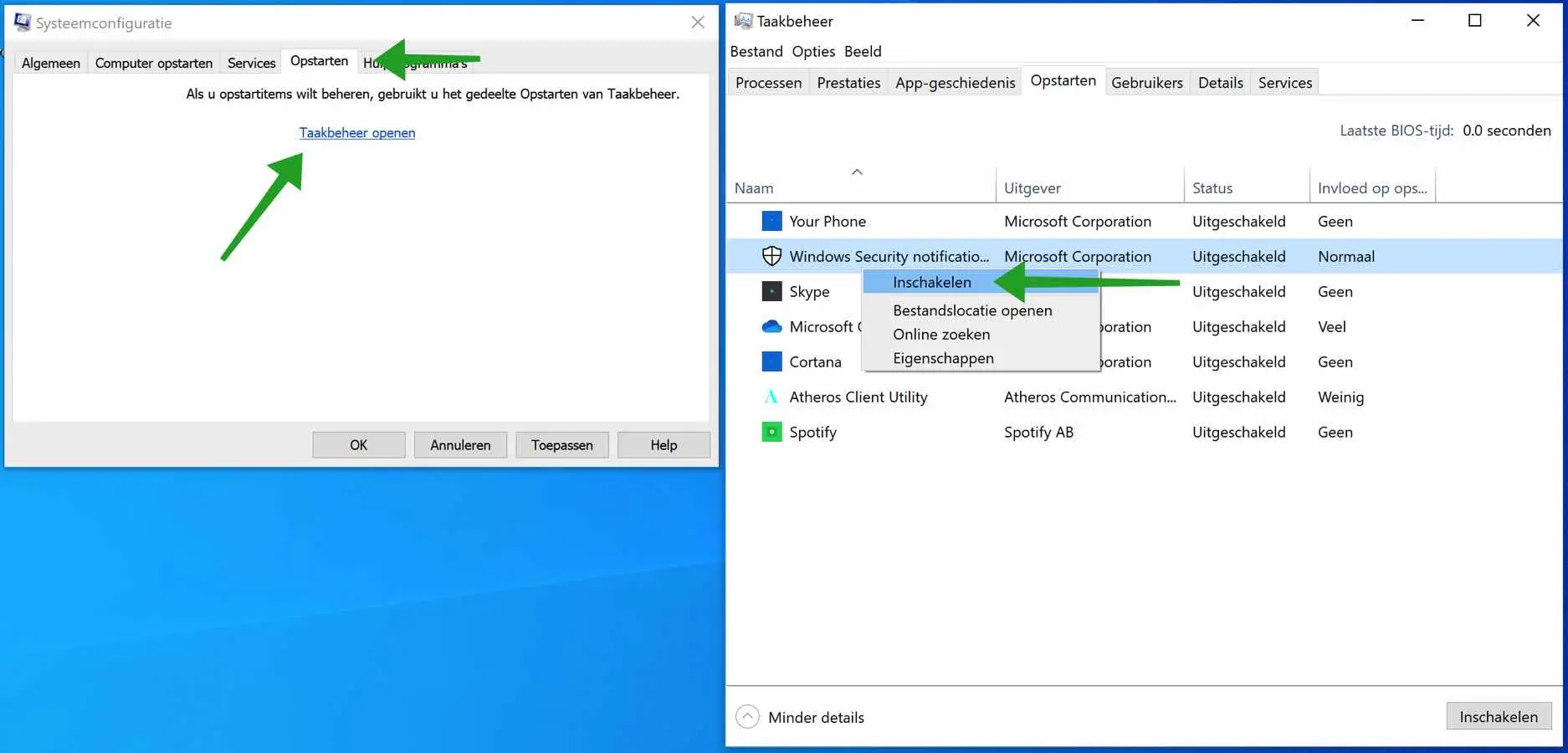This screenshot has height=753, width=1568.
Task: Open the Bestand menu
Action: click(756, 51)
